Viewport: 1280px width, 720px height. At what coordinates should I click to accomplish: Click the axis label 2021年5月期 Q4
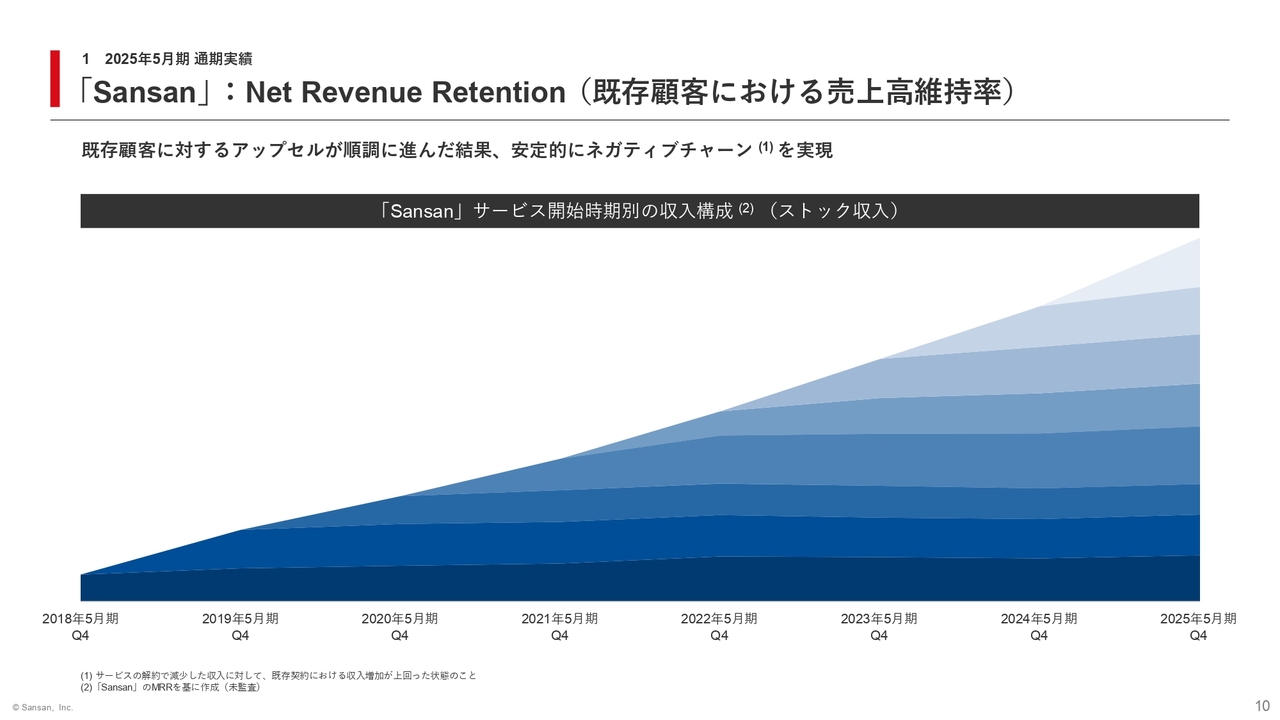click(x=560, y=627)
